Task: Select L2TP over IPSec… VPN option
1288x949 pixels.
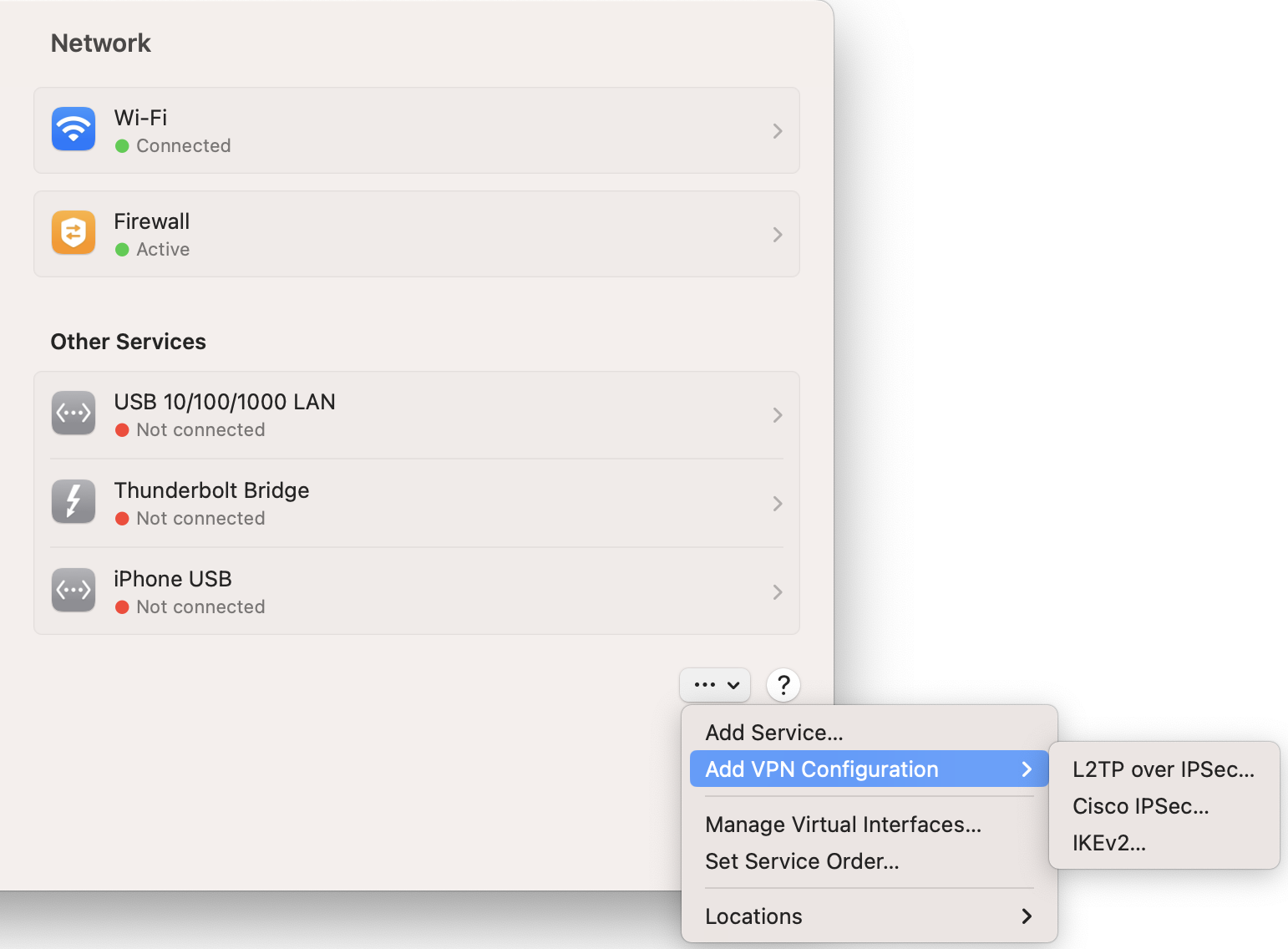Action: 1164,769
